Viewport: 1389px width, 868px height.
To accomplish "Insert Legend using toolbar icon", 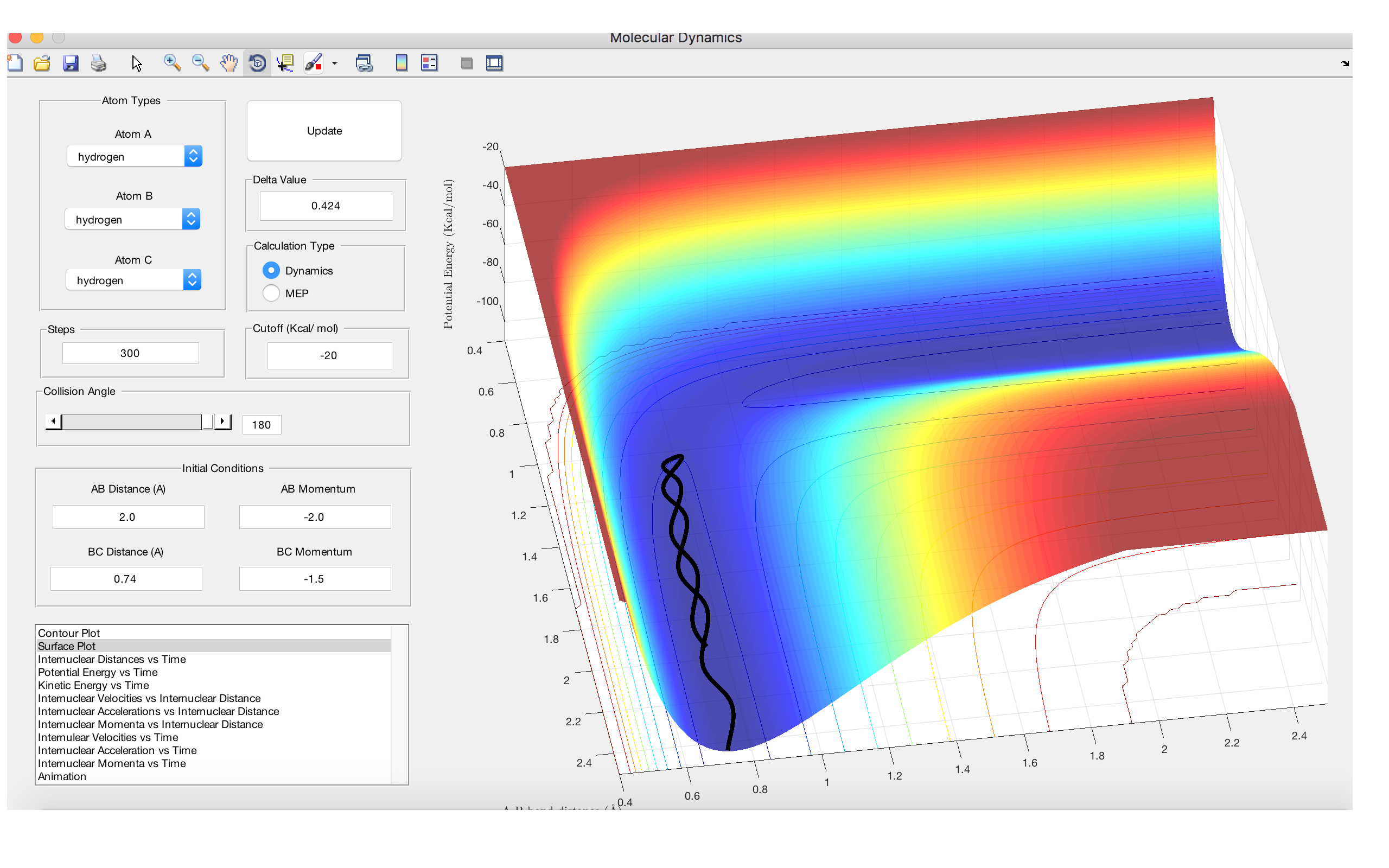I will pyautogui.click(x=429, y=63).
